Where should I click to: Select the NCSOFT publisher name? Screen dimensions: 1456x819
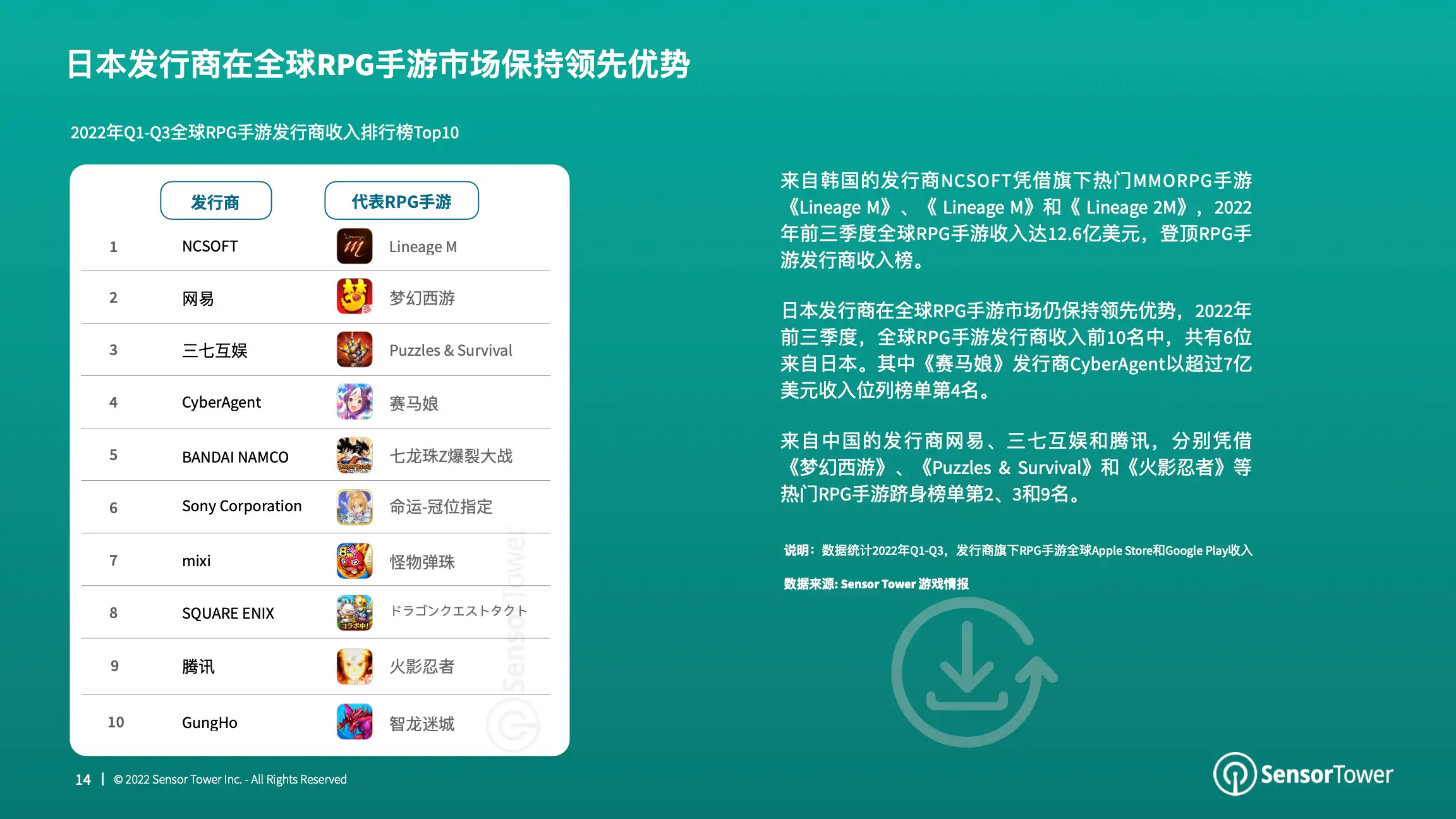point(210,246)
